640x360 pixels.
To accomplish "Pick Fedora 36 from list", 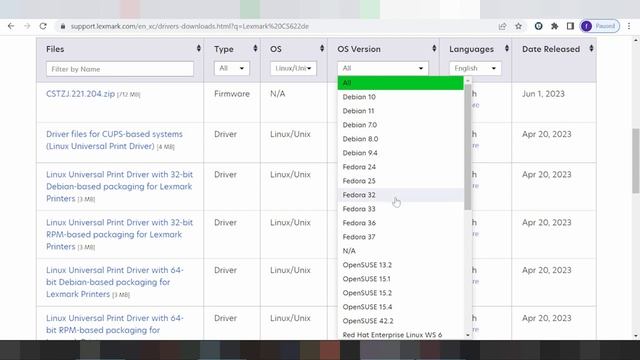I will click(400, 223).
